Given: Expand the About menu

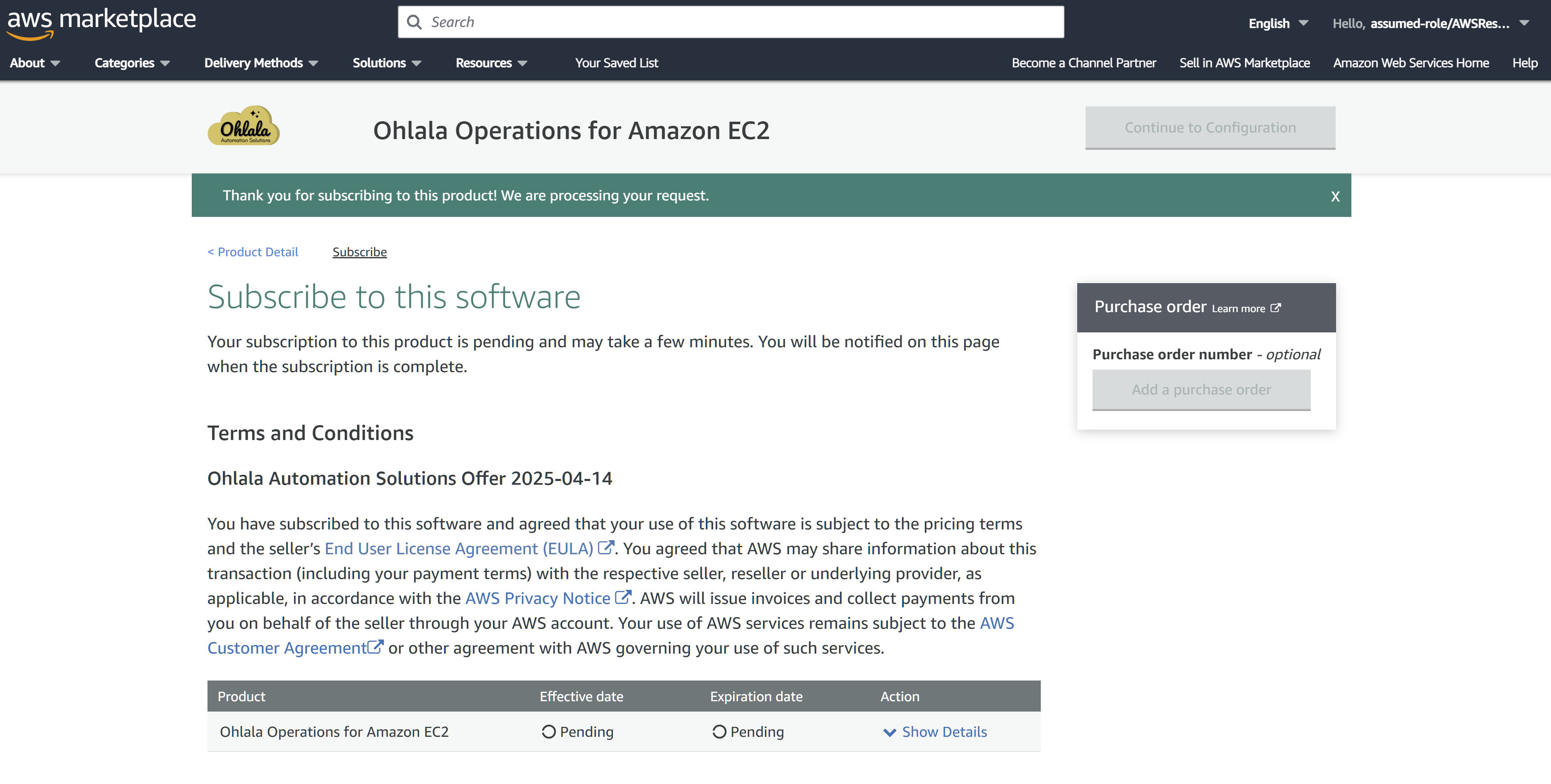Looking at the screenshot, I should coord(34,63).
